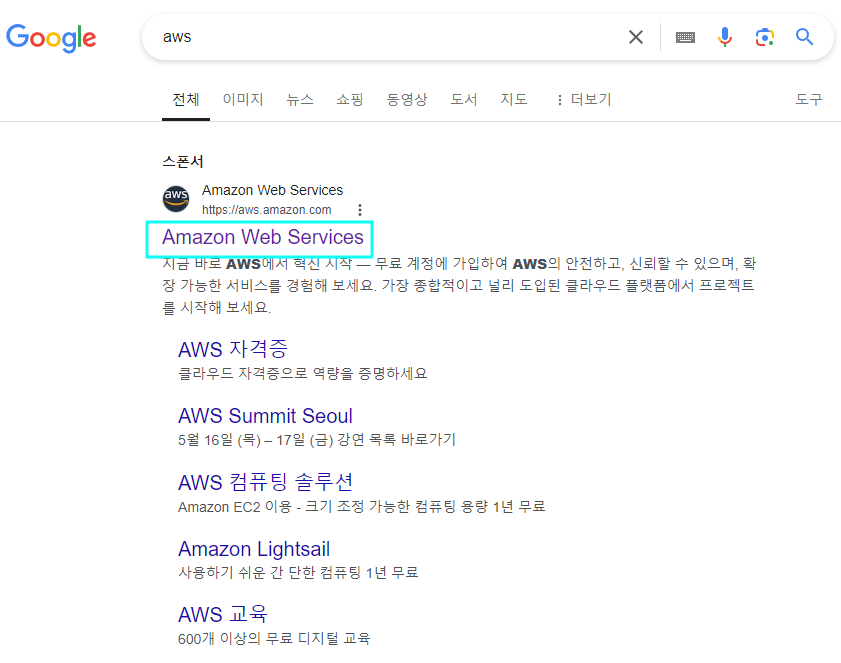Viewport: 841px width, 663px height.
Task: Expand the 더보기 menu
Action: point(584,99)
